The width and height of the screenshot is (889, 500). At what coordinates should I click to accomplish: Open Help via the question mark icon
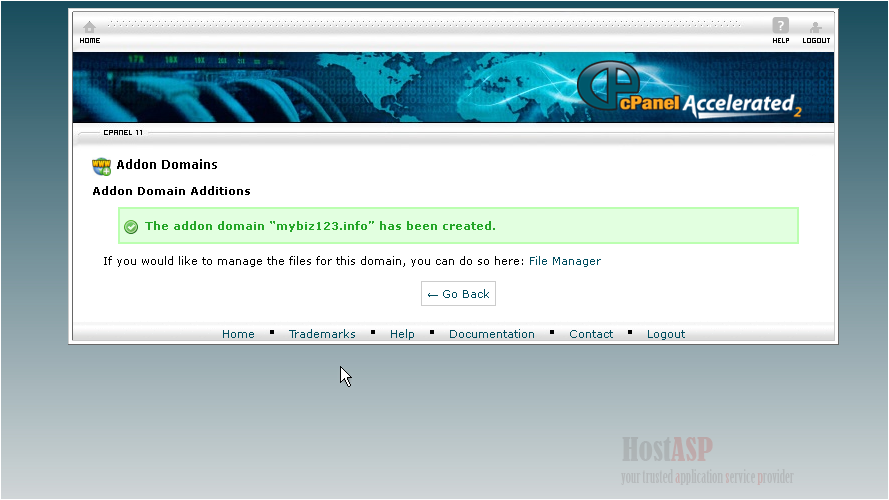point(780,27)
